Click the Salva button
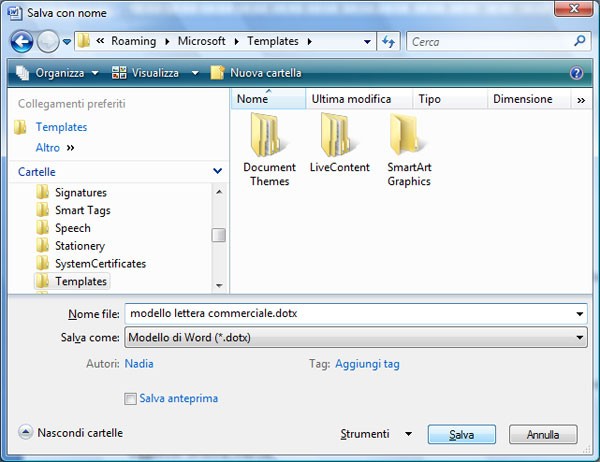Screen dimensions: 600x462 pos(461,435)
